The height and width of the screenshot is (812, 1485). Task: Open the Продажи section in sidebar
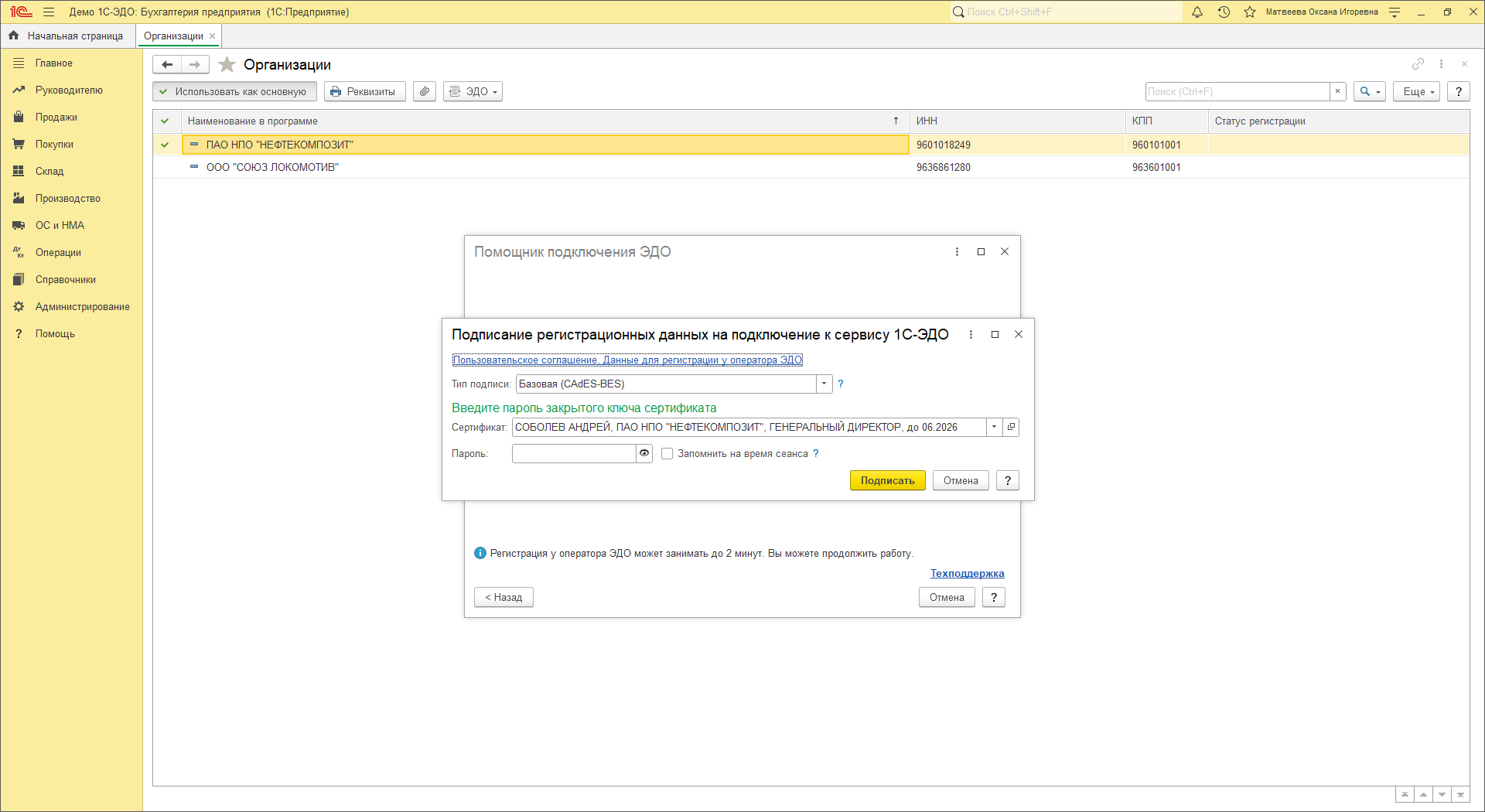[56, 118]
